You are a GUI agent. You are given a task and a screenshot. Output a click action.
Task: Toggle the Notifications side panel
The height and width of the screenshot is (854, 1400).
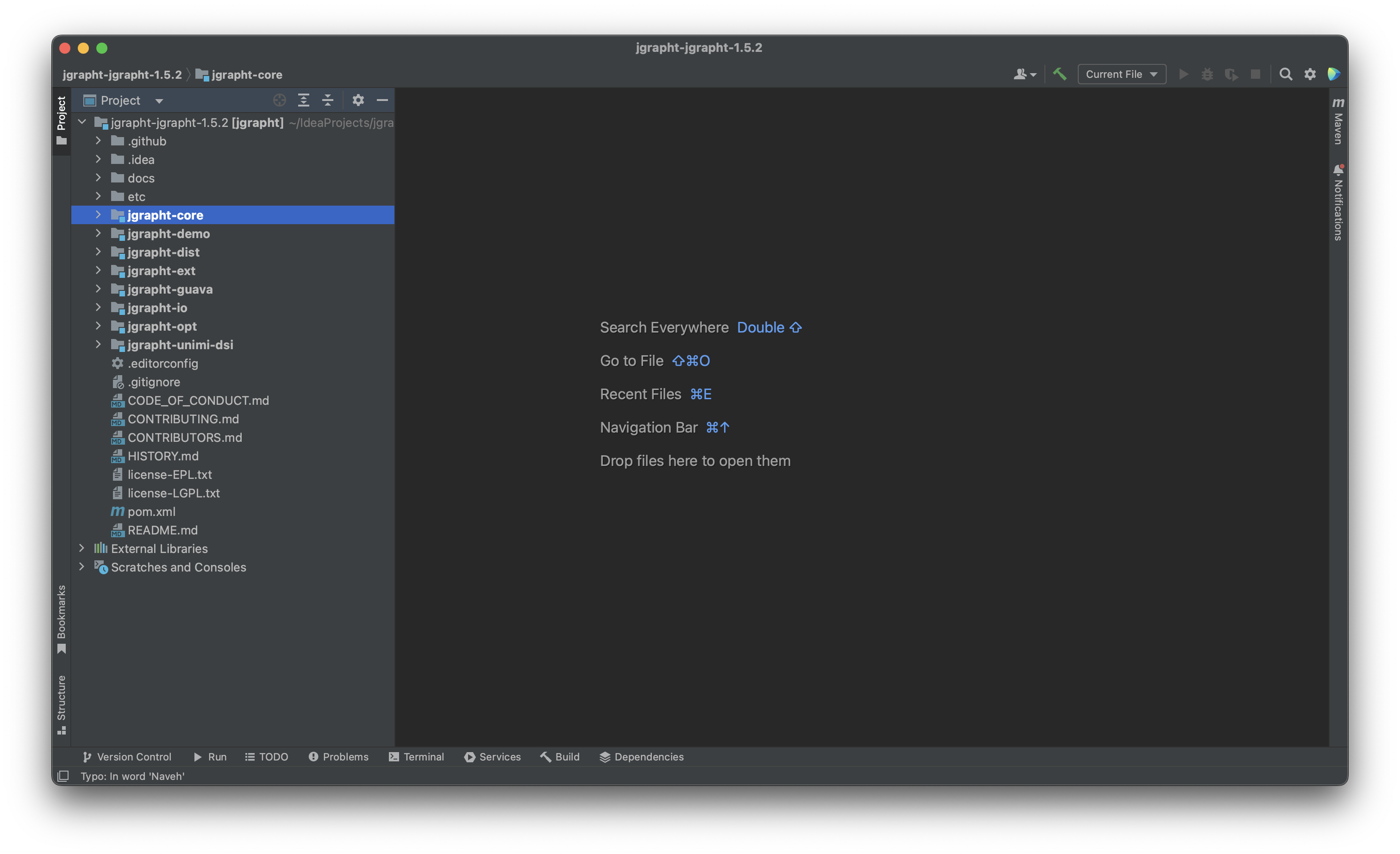pos(1337,202)
